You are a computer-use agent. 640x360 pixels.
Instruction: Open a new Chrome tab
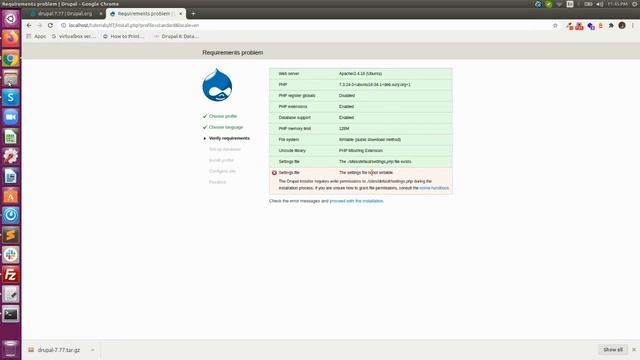click(x=193, y=13)
